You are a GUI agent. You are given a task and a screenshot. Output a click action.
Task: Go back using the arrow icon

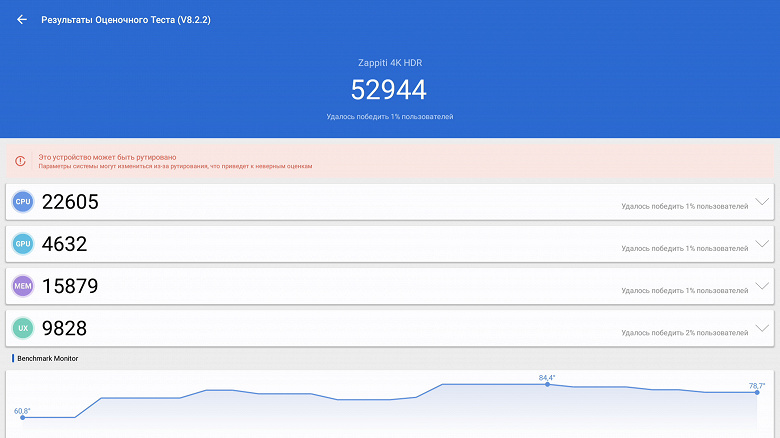(x=21, y=19)
